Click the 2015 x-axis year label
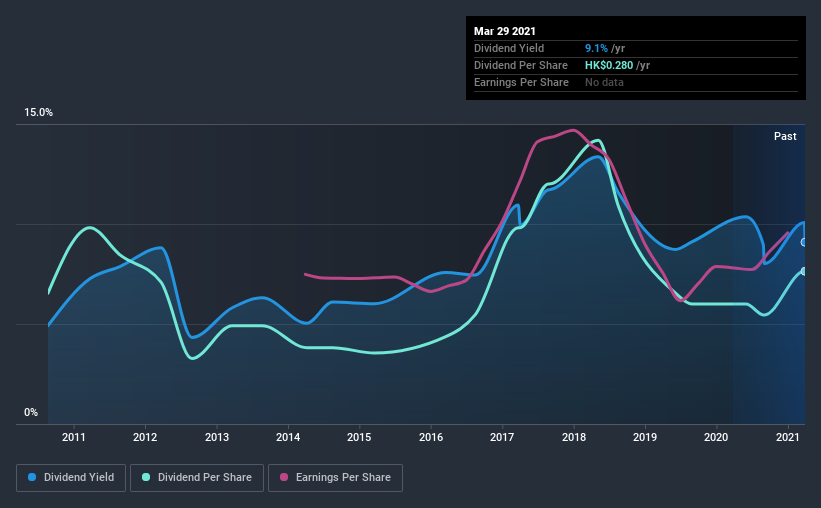Screen dimensions: 821x508 [359, 437]
